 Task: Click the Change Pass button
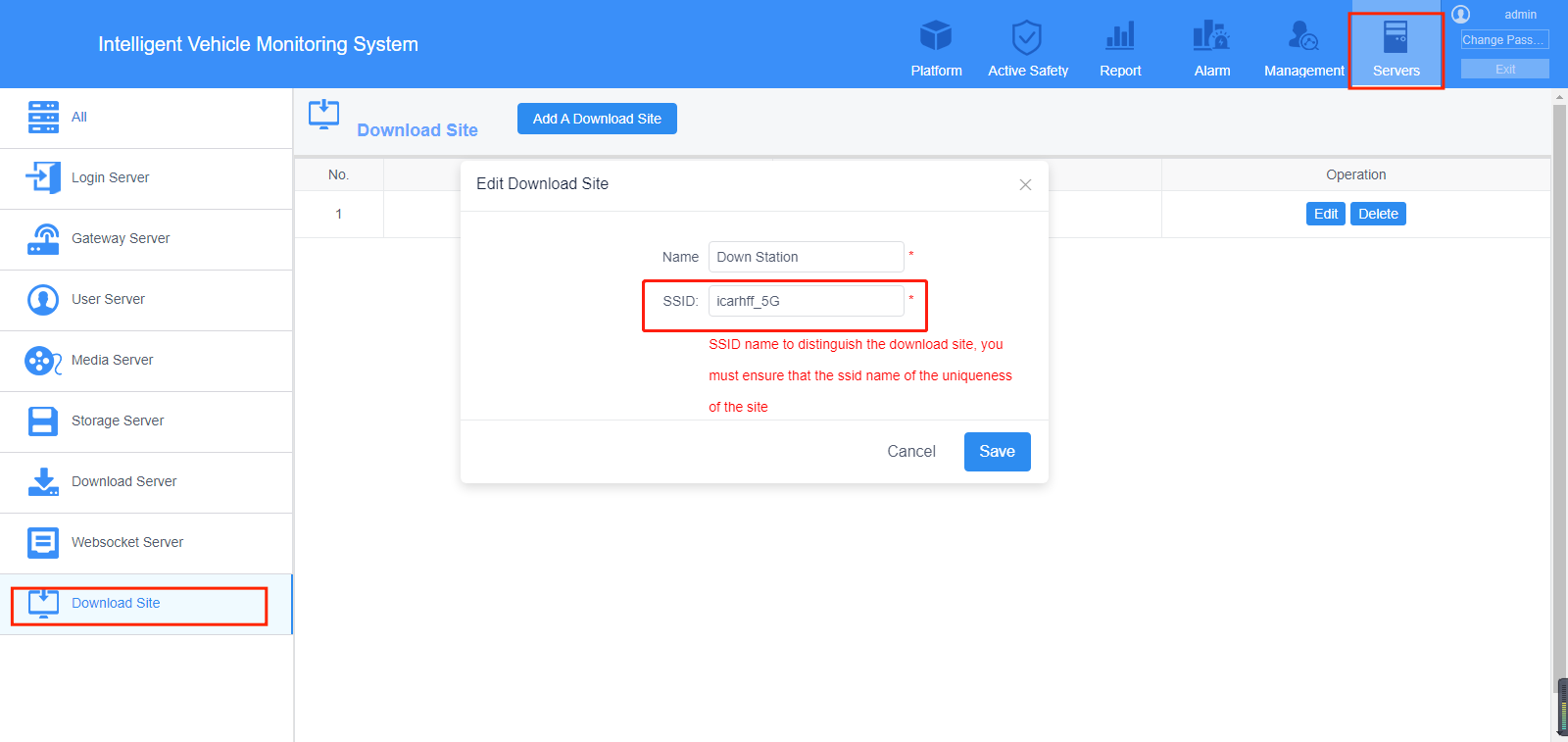[1504, 39]
